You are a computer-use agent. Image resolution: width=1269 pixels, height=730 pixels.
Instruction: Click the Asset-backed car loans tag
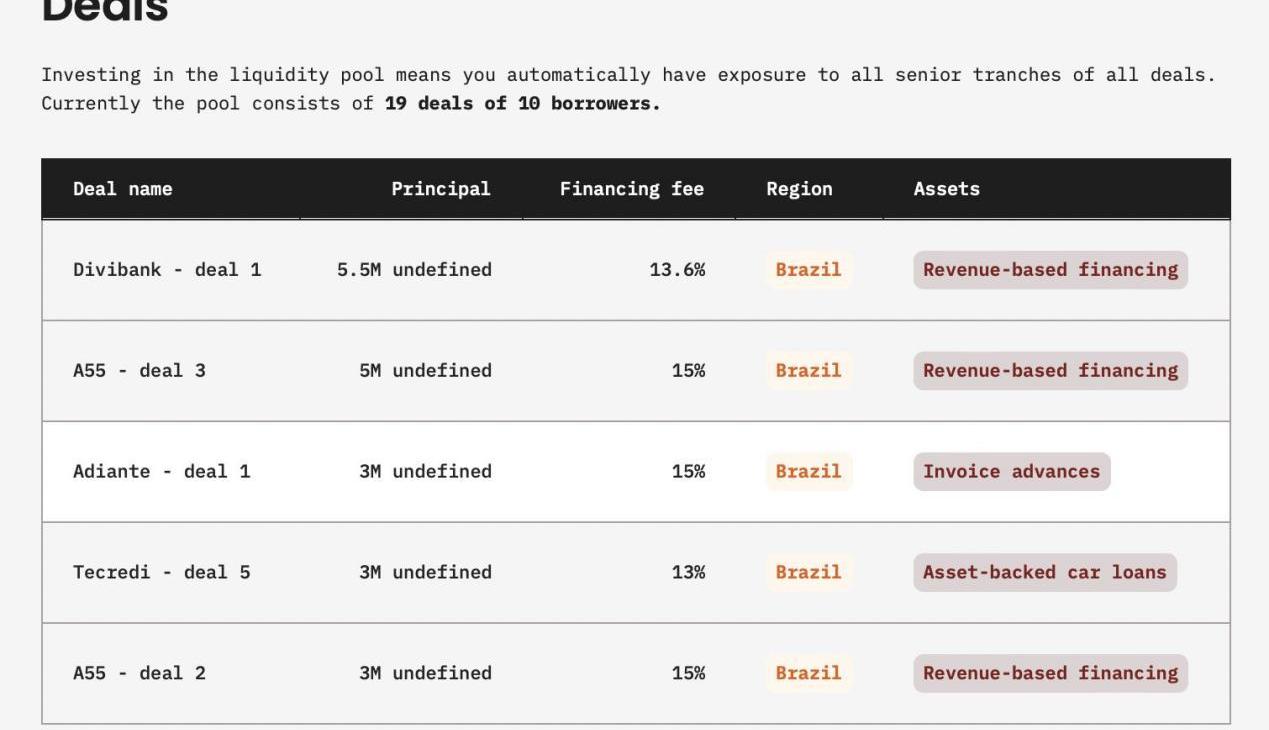(1044, 573)
